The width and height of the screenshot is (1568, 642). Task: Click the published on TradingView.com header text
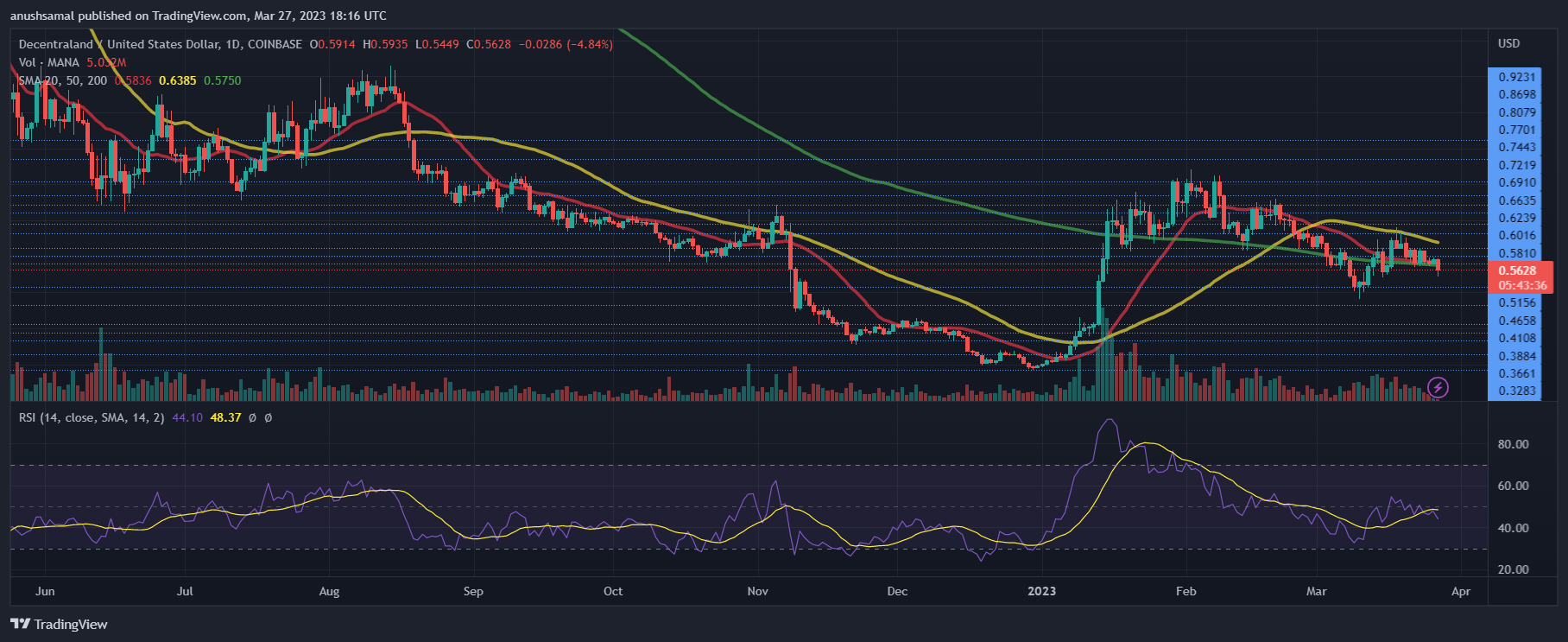199,16
